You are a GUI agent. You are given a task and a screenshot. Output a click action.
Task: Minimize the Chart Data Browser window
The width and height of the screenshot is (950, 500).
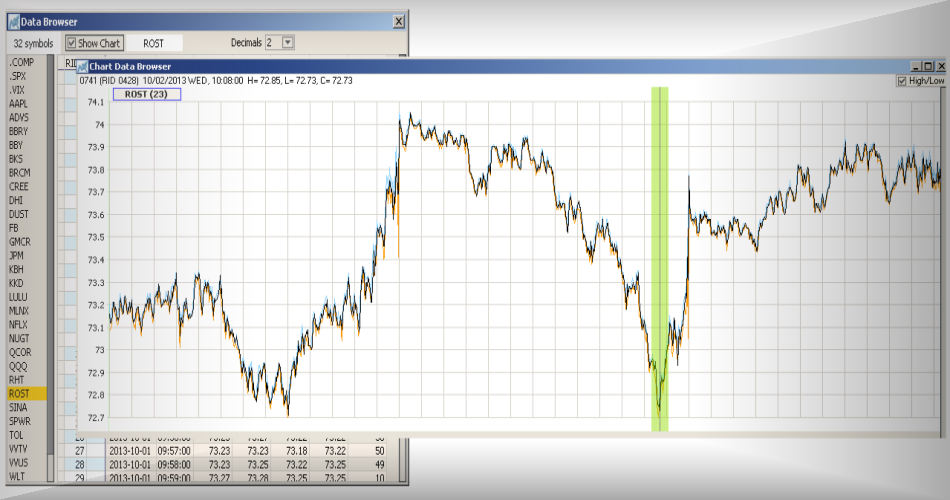(917, 66)
